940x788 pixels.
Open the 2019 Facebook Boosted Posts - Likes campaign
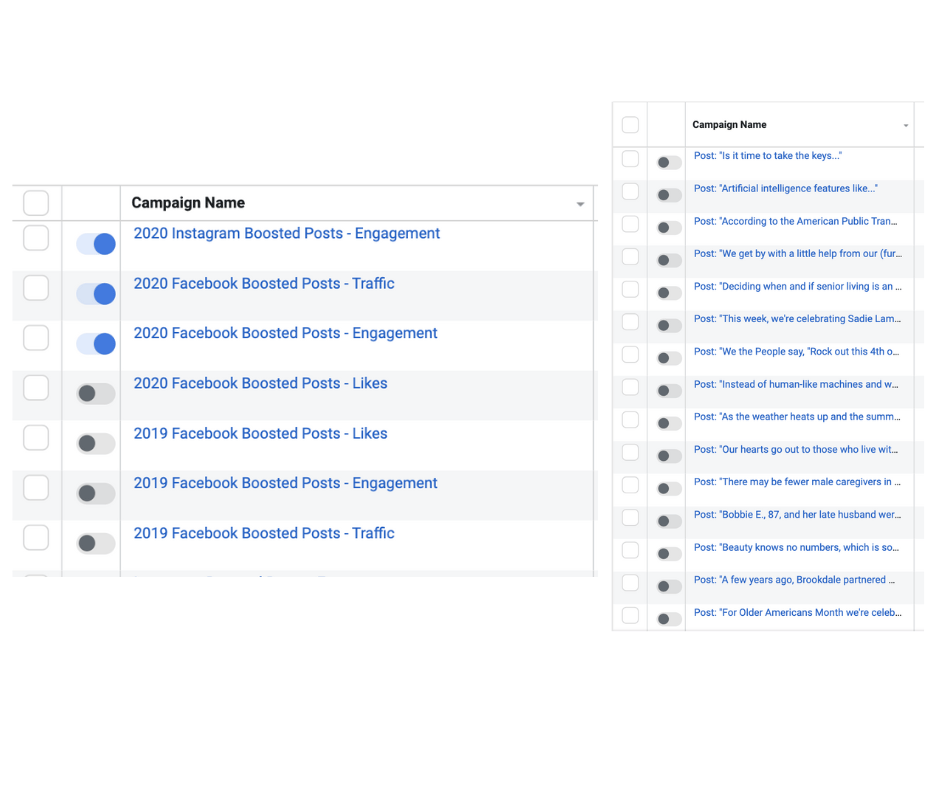[260, 434]
